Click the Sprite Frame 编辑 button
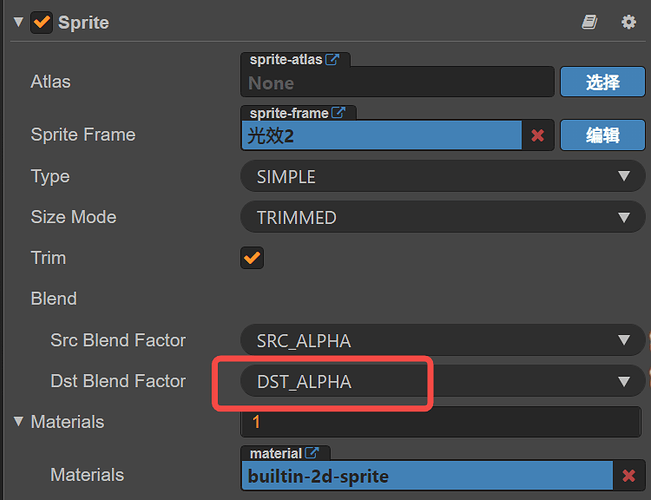This screenshot has height=500, width=651. (602, 135)
